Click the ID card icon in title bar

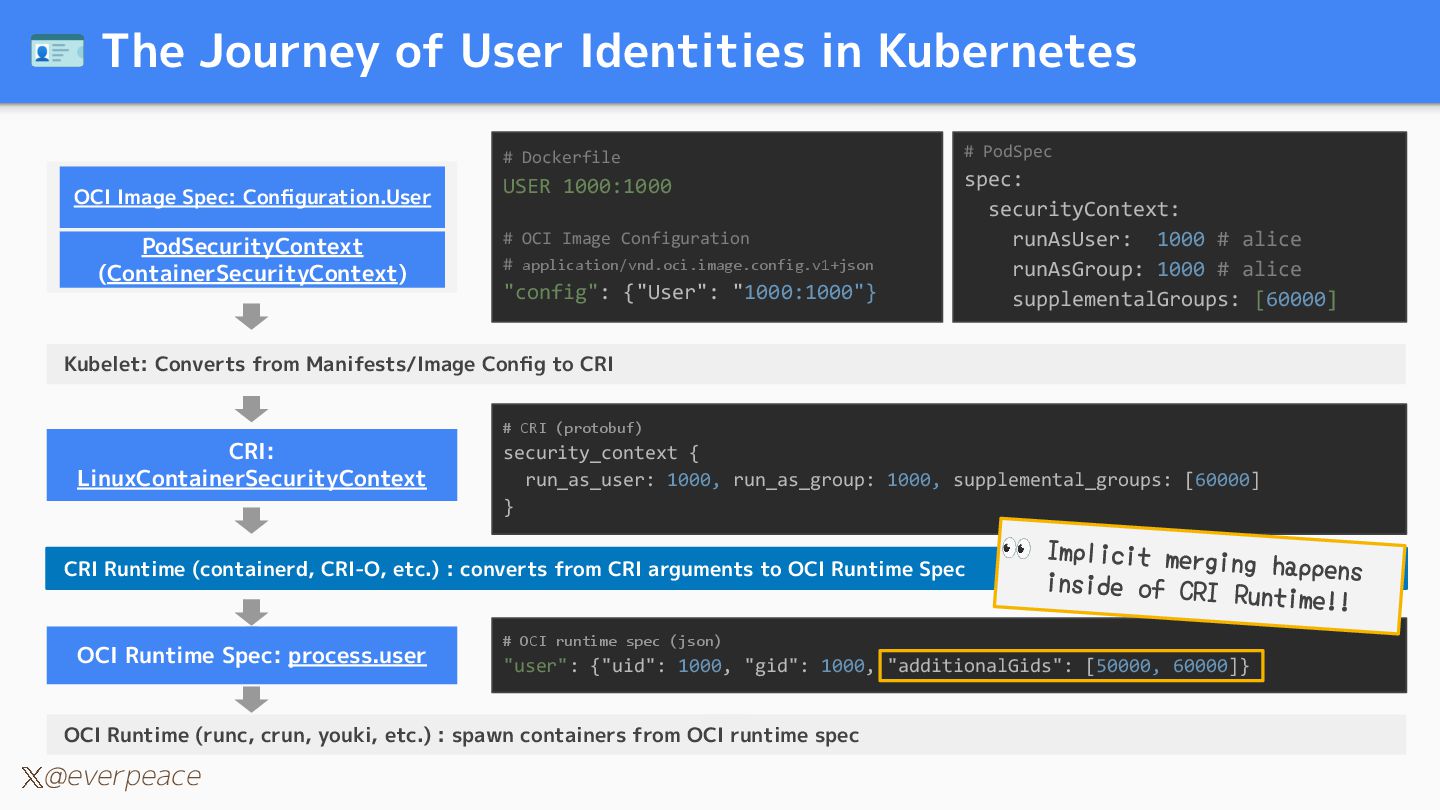(x=57, y=50)
